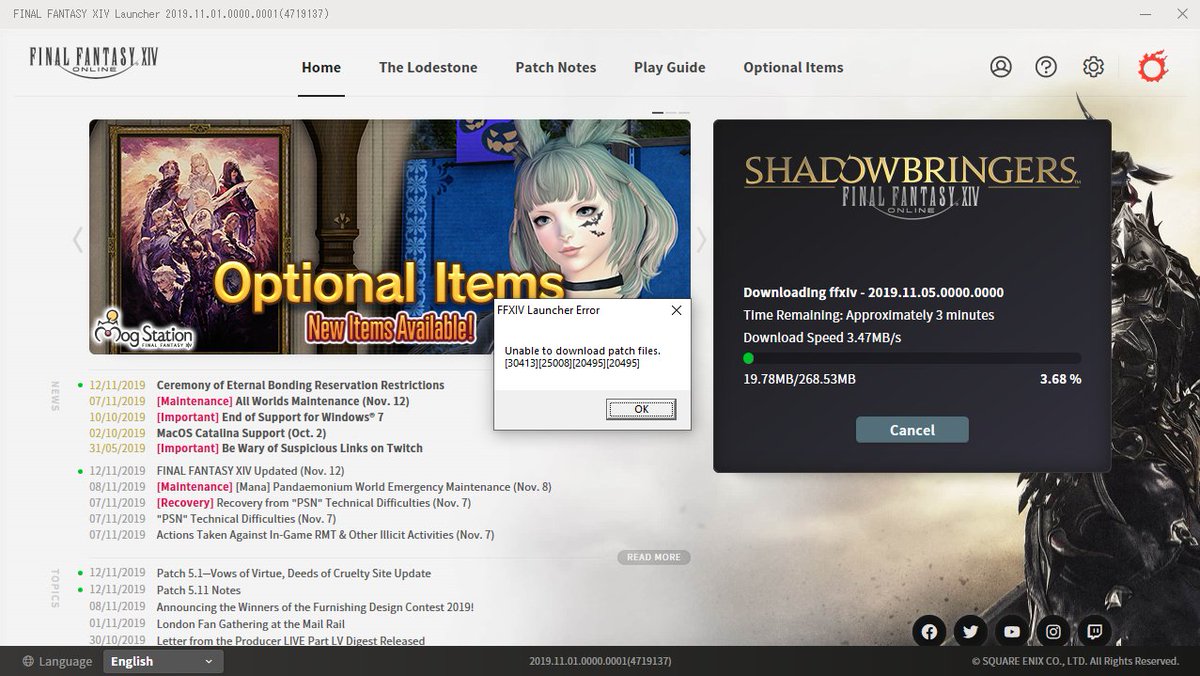The image size is (1200, 676).
Task: Open The Lodestone tab
Action: [x=428, y=67]
